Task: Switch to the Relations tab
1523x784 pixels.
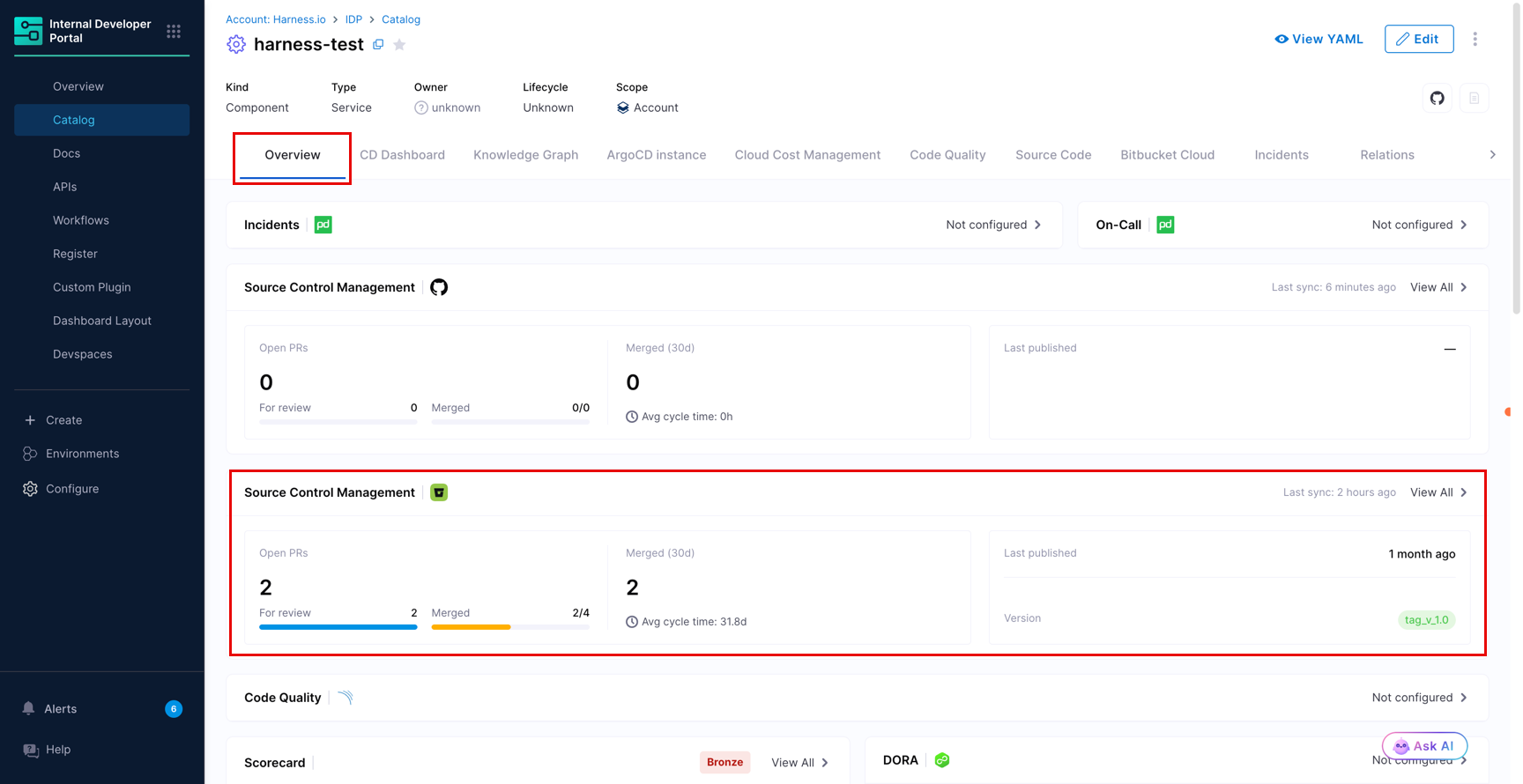Action: [x=1387, y=155]
